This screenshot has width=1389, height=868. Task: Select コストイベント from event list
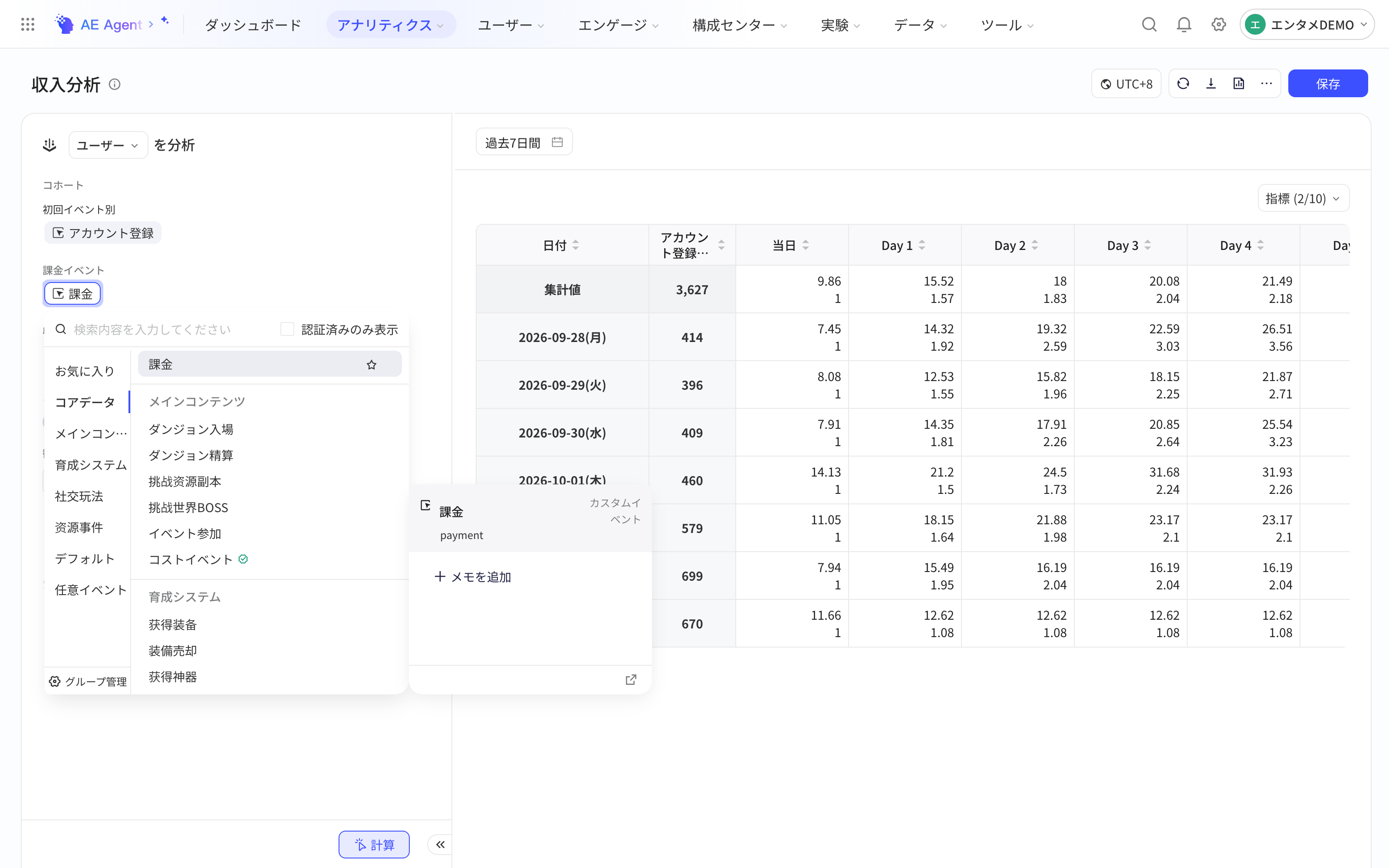pyautogui.click(x=191, y=560)
